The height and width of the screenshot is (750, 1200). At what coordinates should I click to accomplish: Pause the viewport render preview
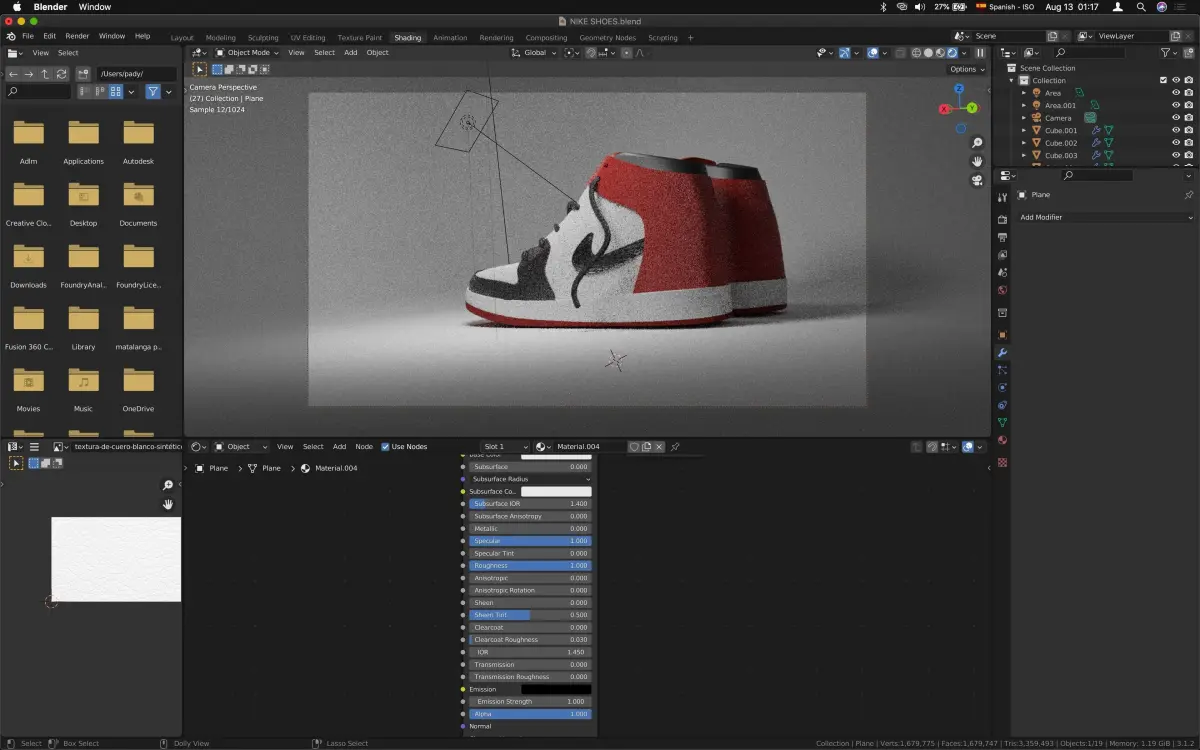click(980, 53)
